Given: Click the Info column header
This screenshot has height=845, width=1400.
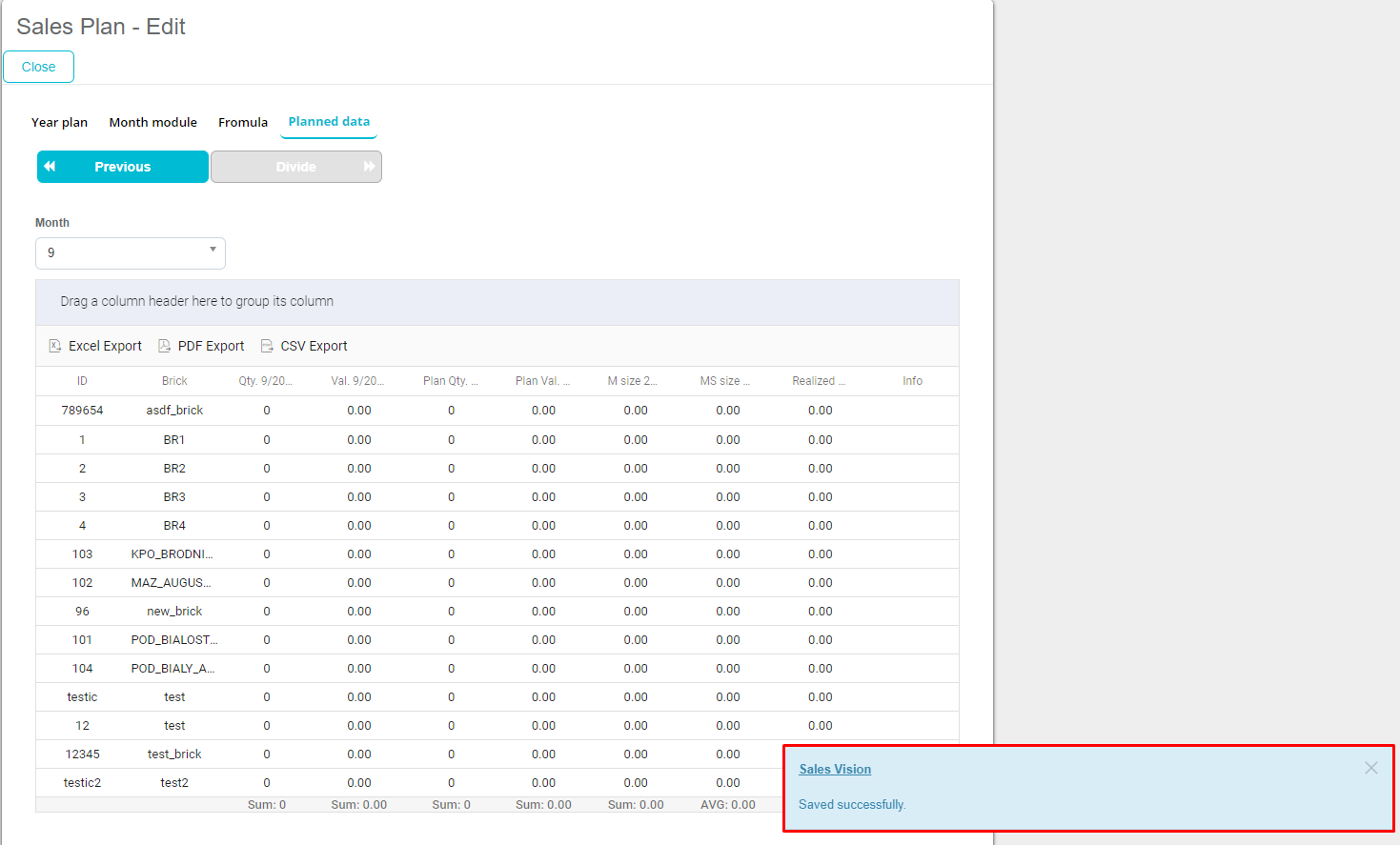Looking at the screenshot, I should [912, 381].
